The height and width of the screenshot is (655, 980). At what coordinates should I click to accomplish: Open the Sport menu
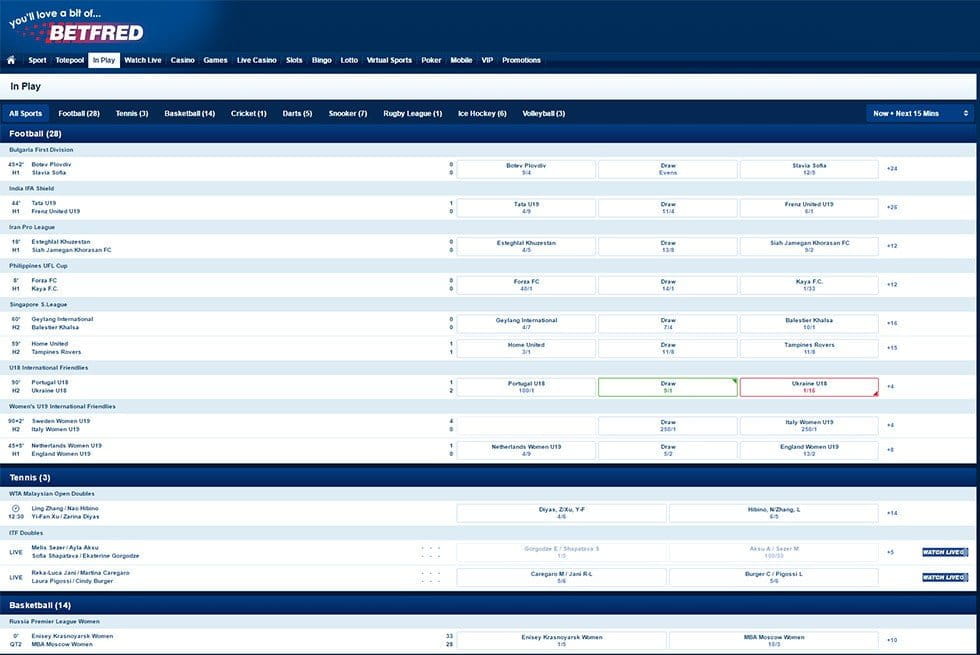pyautogui.click(x=37, y=60)
